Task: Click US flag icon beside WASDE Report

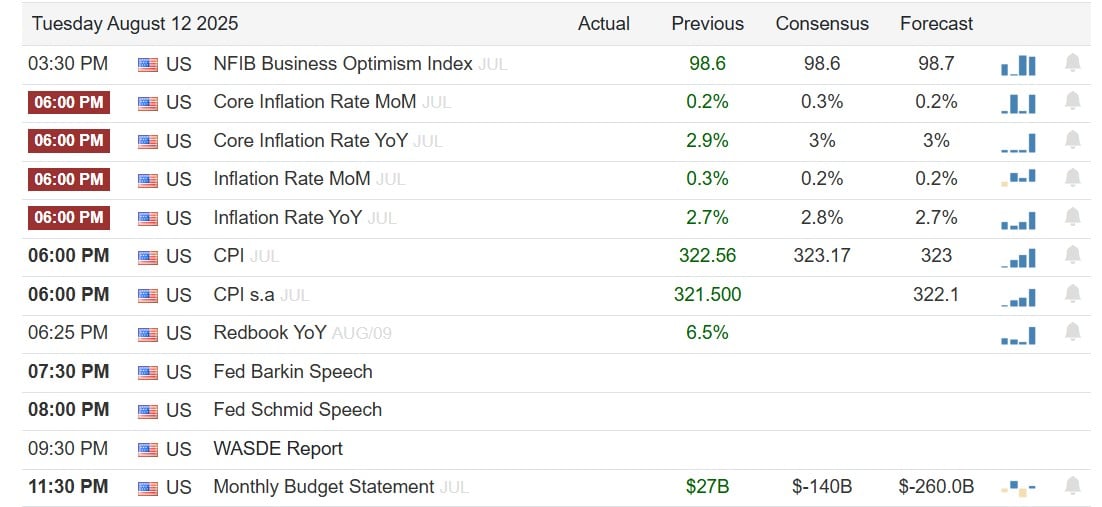Action: 148,449
